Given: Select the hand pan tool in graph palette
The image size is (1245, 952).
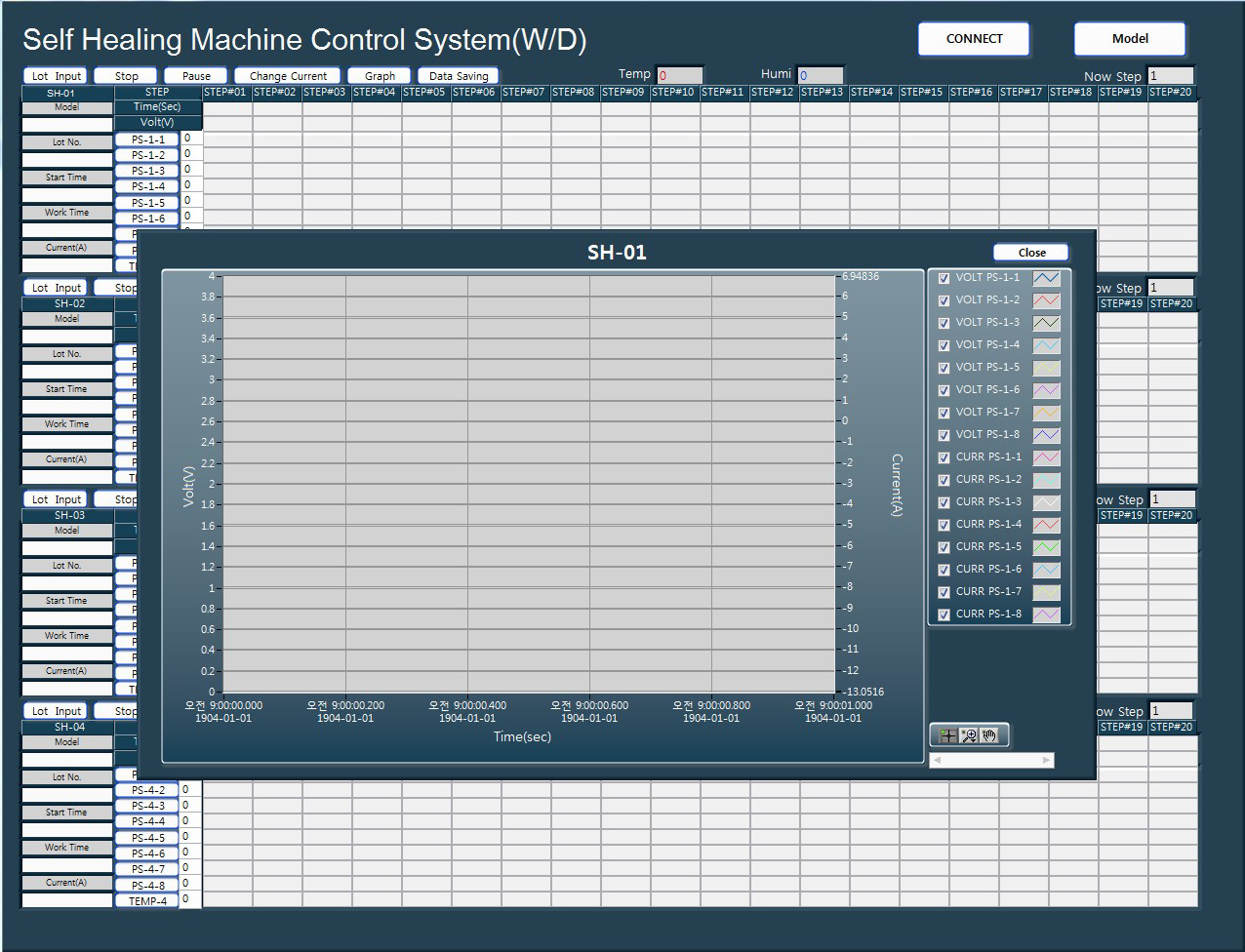Looking at the screenshot, I should (x=990, y=735).
